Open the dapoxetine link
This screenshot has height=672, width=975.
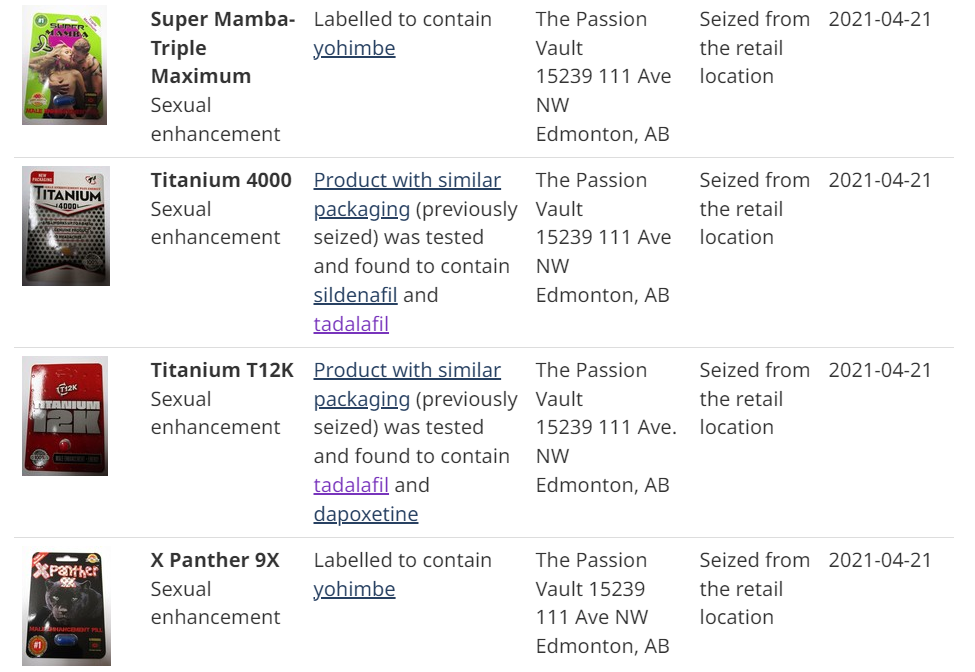pos(366,514)
